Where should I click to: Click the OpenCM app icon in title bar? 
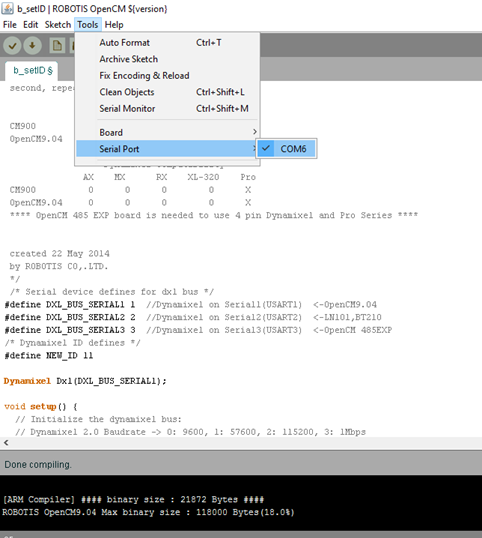[8, 8]
